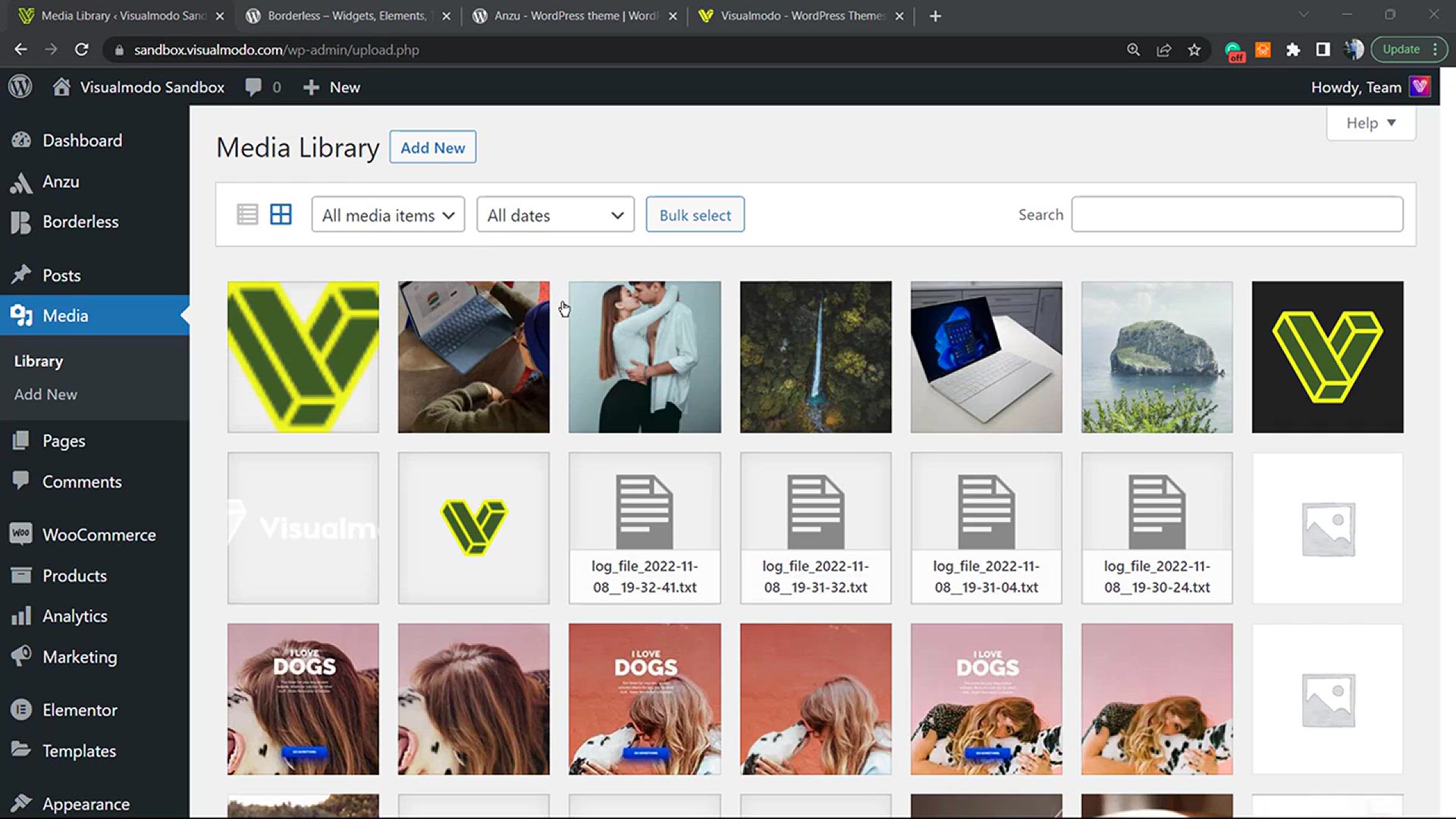Screen dimensions: 1456x819
Task: Click the Anzu sidebar icon
Action: [x=21, y=182]
